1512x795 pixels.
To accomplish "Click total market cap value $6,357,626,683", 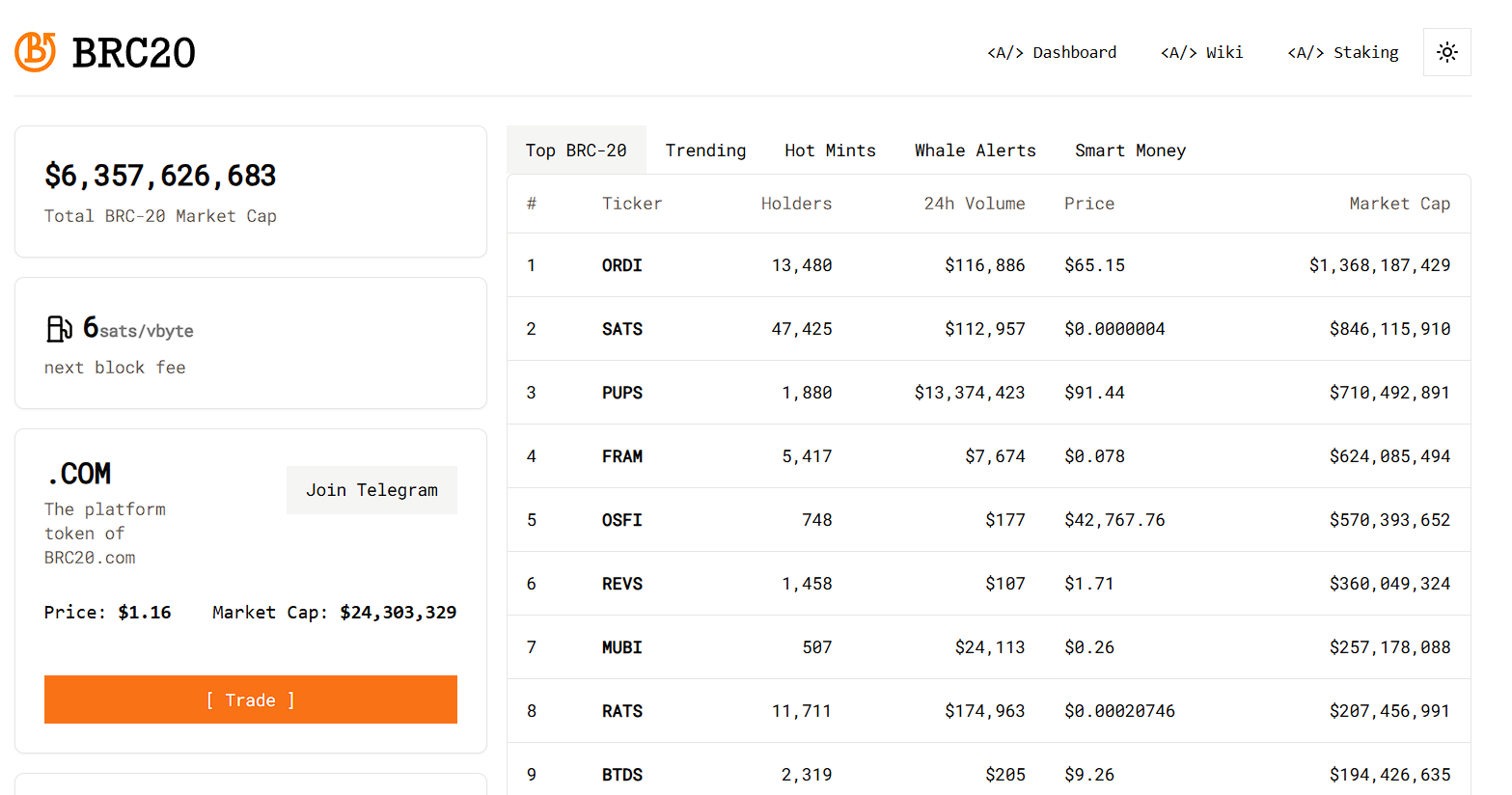I will tap(160, 176).
